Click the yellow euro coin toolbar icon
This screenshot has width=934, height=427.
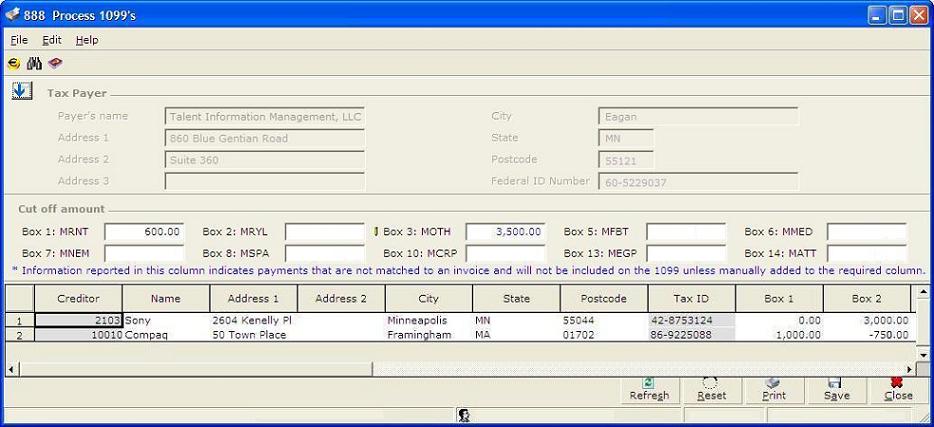pos(14,63)
